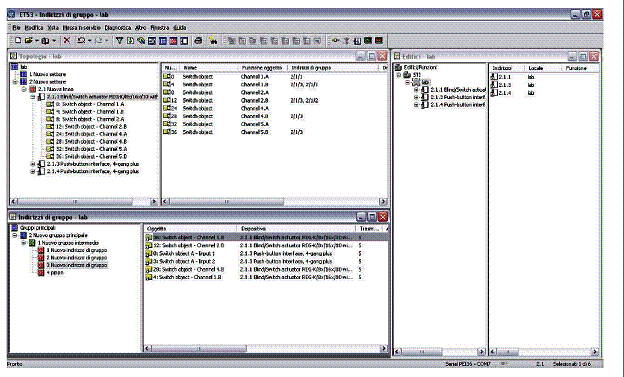
Task: Open the Vista menu
Action: pyautogui.click(x=53, y=27)
